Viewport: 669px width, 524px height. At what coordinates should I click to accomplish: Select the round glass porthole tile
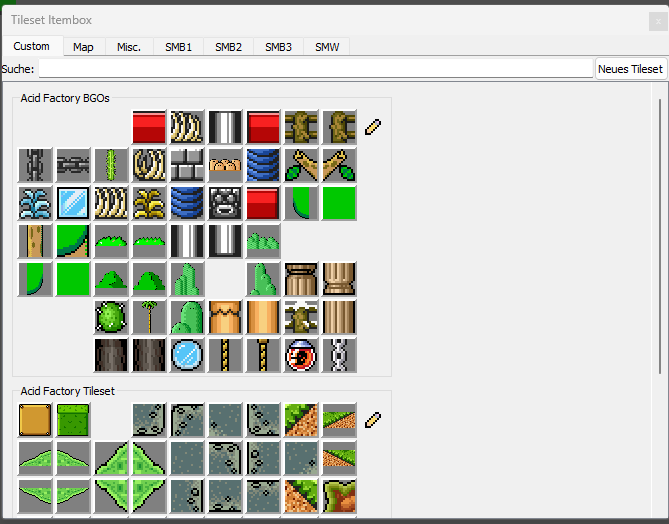(187, 355)
